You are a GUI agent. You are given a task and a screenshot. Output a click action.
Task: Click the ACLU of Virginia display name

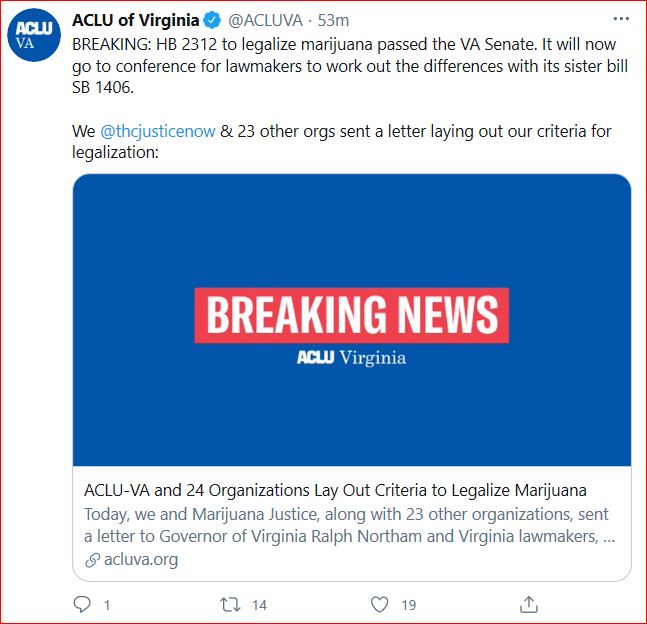click(135, 20)
